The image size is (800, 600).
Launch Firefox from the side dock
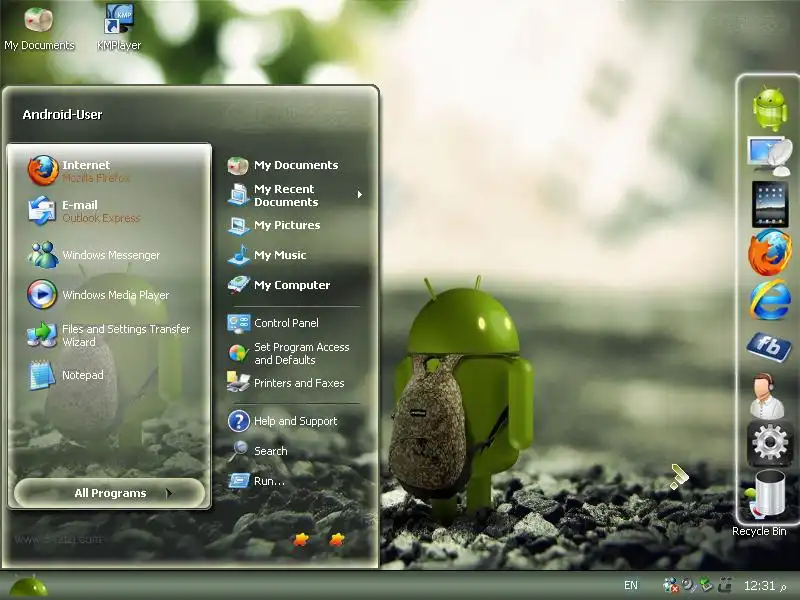(x=770, y=253)
